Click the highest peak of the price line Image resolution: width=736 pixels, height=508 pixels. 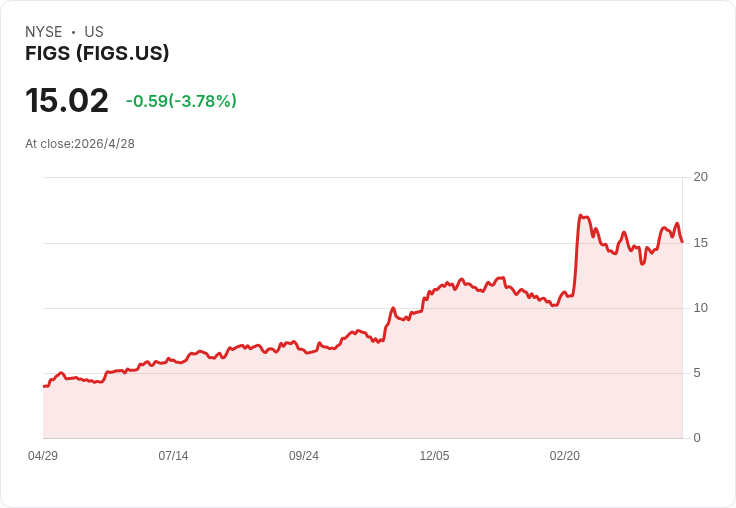click(x=581, y=215)
